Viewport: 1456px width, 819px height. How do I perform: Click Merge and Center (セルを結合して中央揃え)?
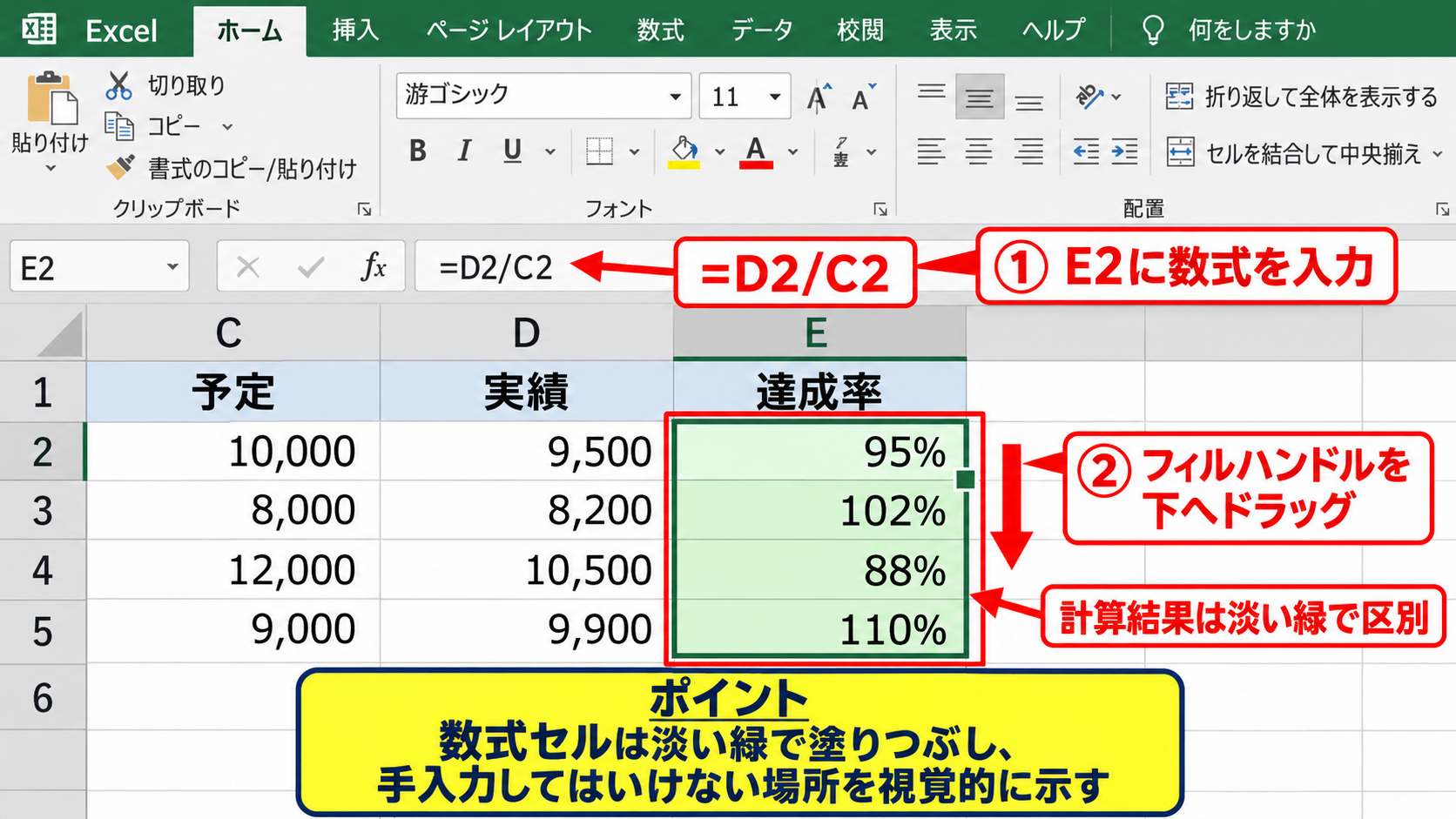1294,153
